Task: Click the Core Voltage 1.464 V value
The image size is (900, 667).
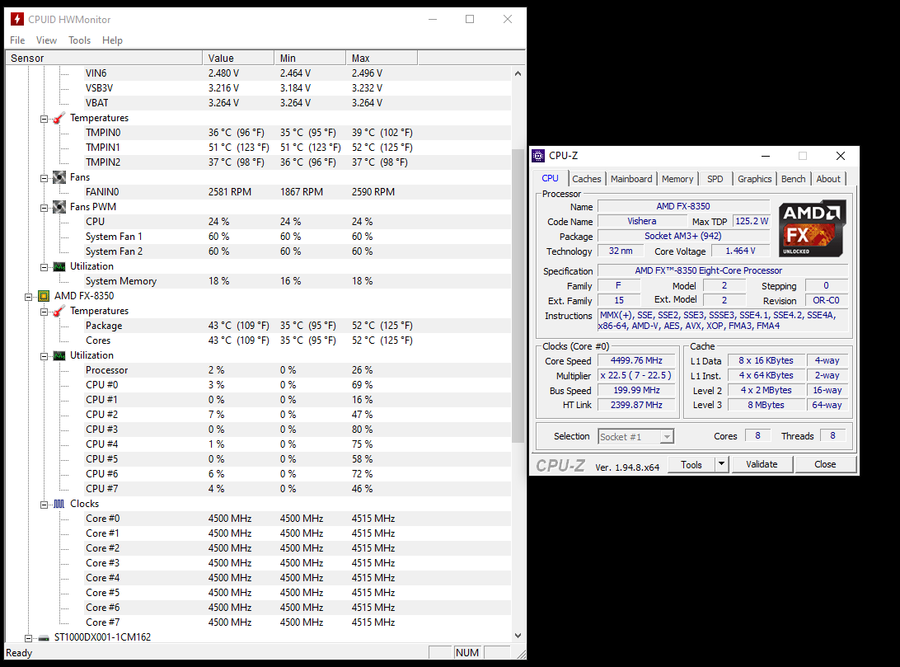Action: [x=740, y=251]
